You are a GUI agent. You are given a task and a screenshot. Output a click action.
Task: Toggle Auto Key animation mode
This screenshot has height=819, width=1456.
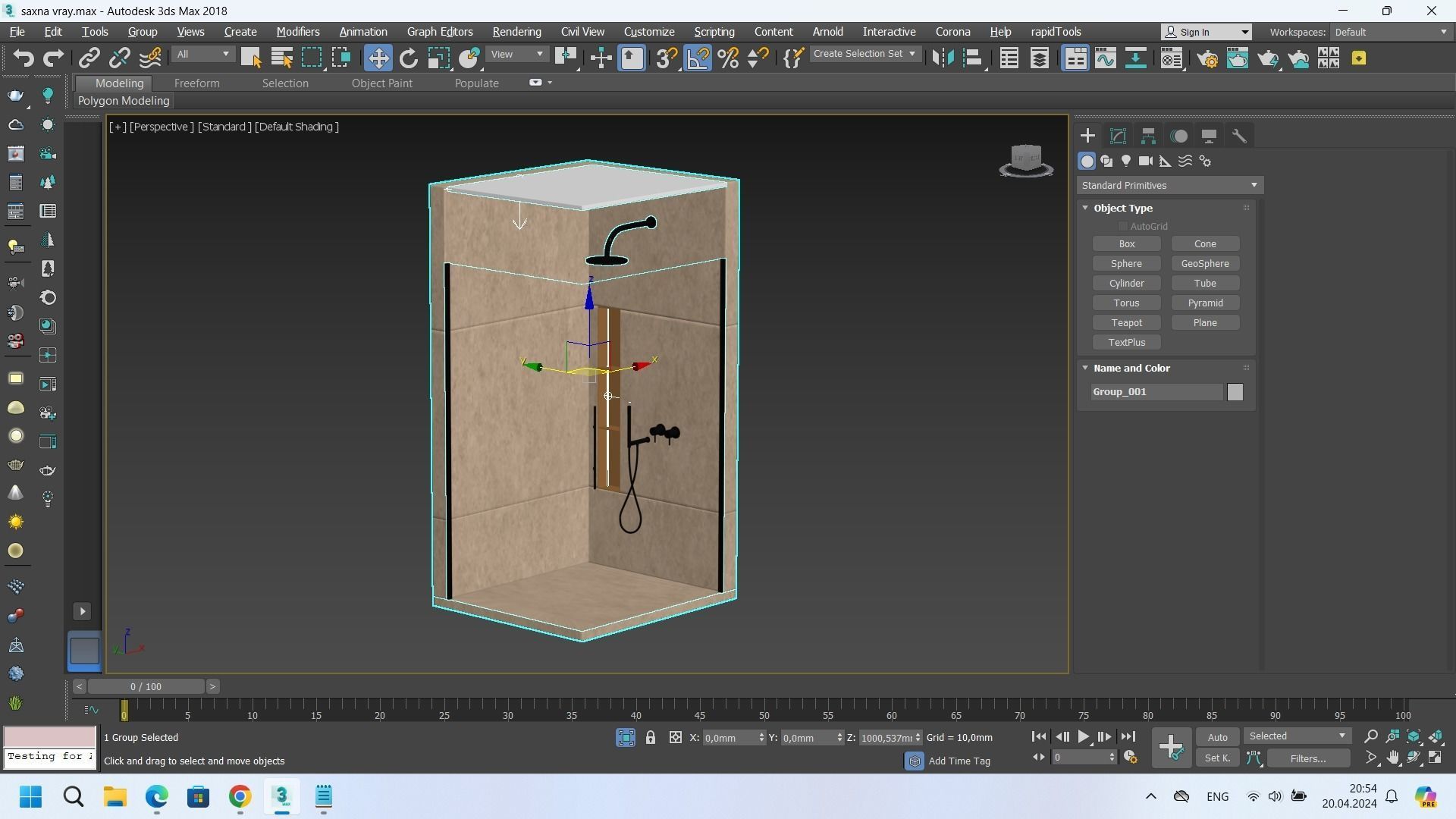pos(1217,737)
